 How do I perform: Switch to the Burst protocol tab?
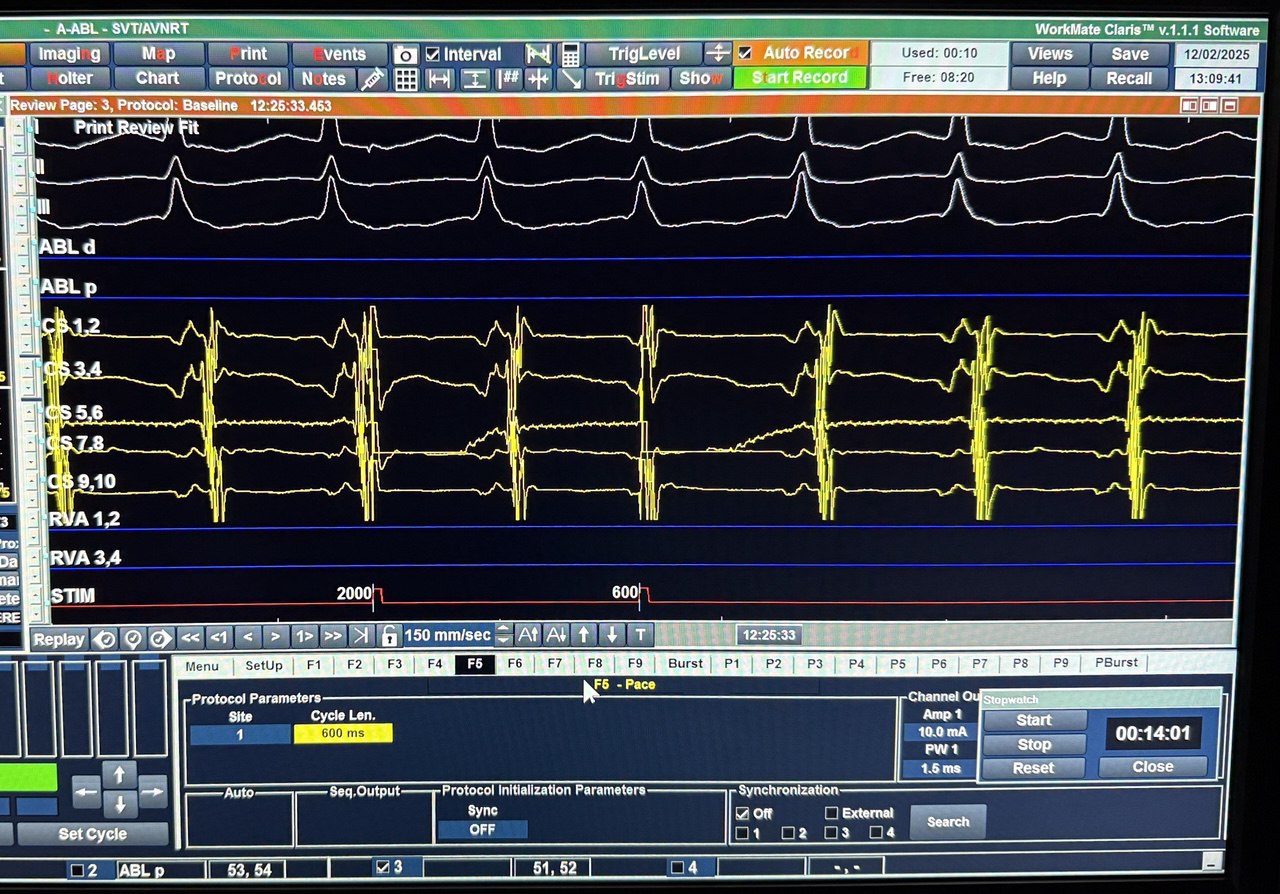(685, 663)
